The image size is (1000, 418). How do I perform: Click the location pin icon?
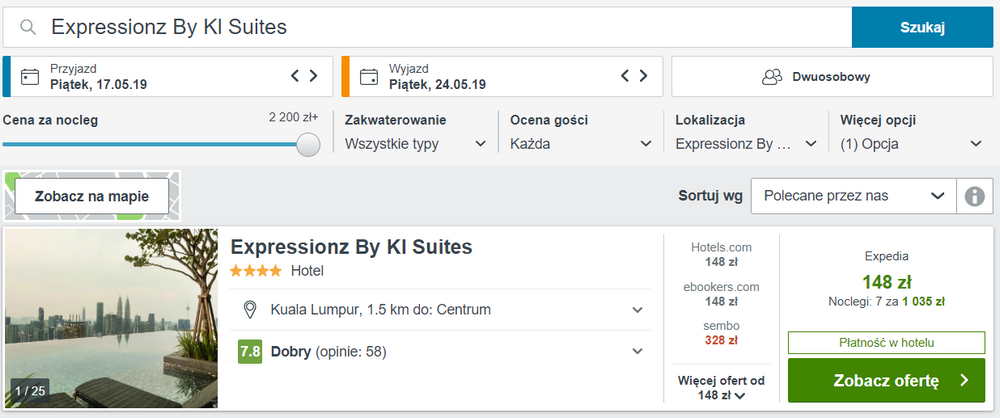[x=251, y=310]
